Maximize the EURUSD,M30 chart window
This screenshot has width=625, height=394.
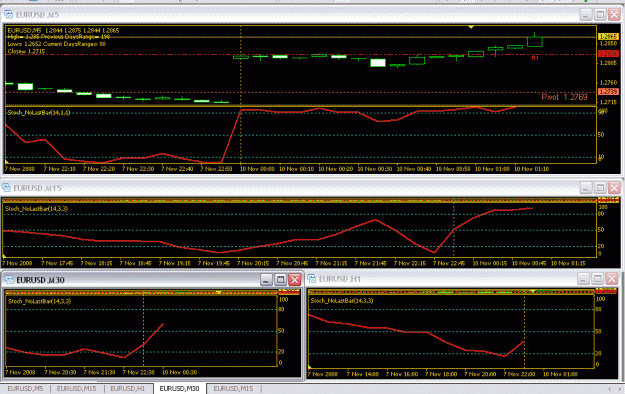(281, 280)
